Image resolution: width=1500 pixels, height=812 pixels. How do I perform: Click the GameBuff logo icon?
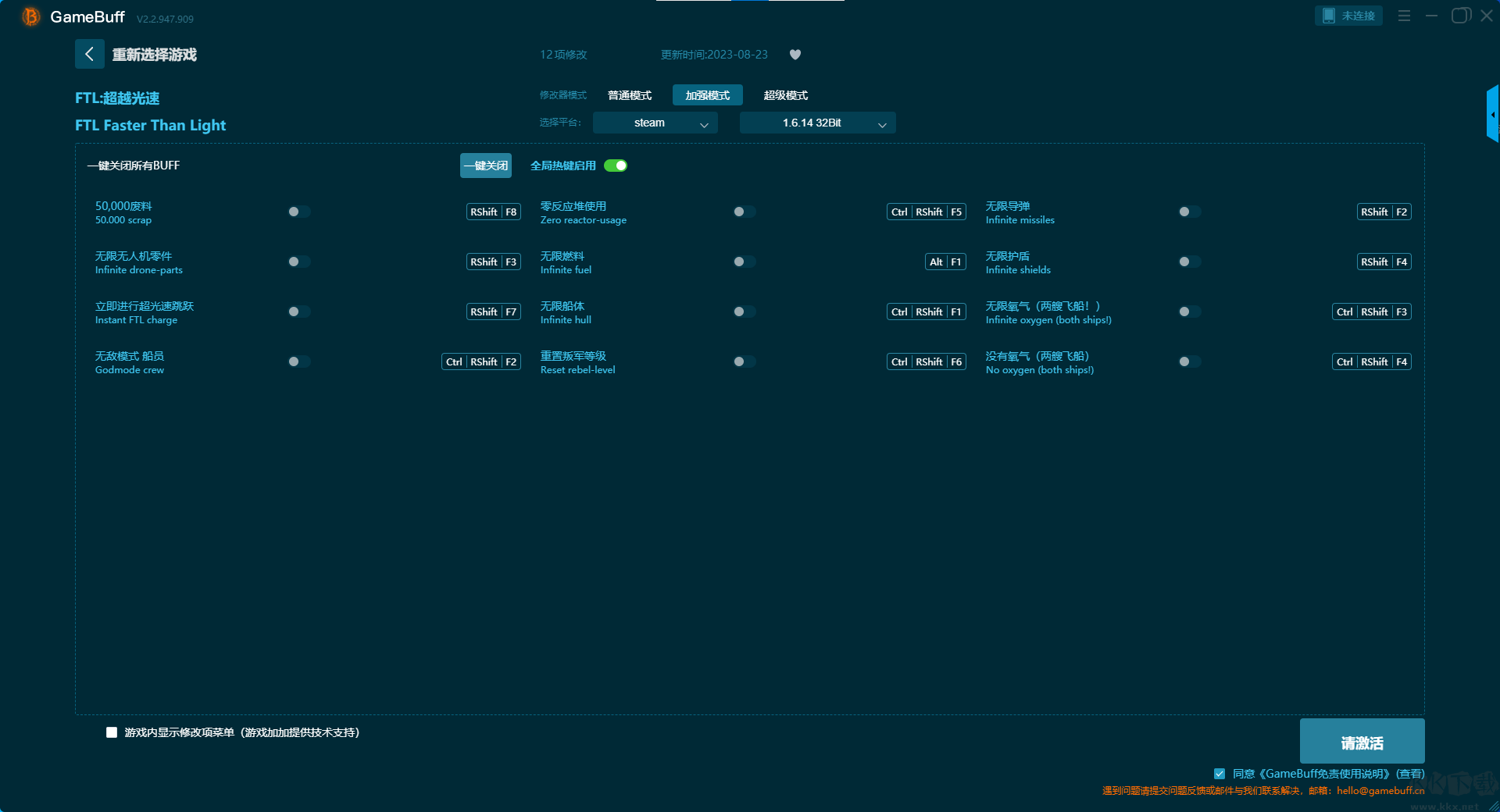[x=31, y=16]
